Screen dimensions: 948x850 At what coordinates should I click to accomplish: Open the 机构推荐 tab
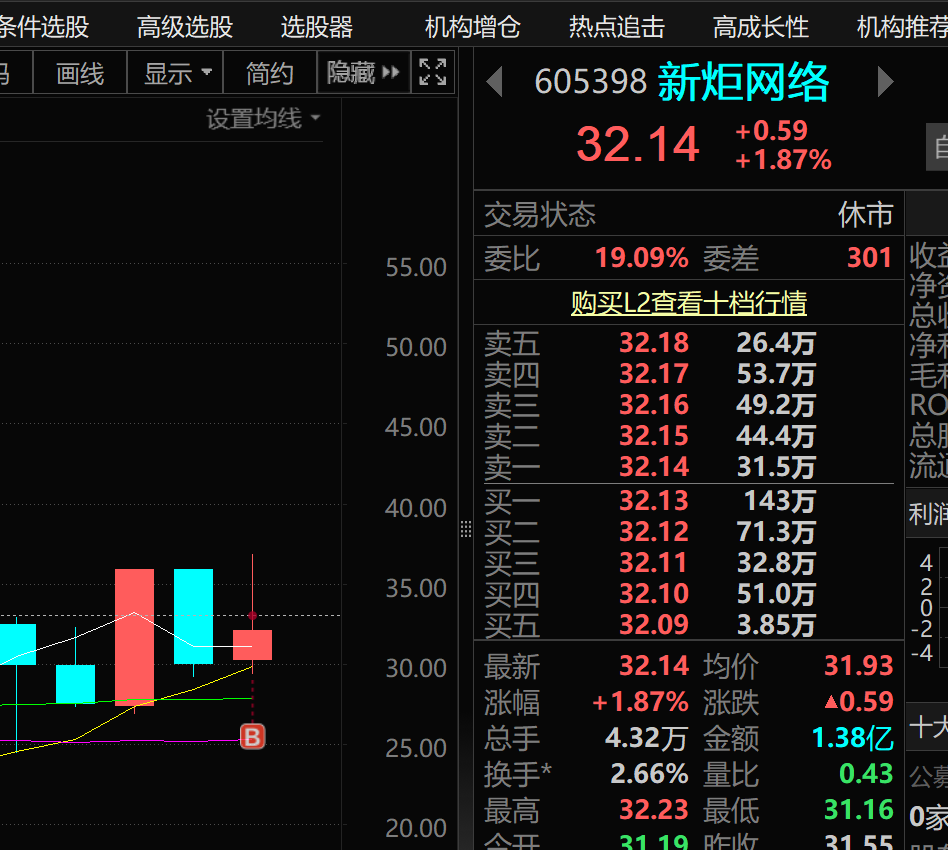902,27
